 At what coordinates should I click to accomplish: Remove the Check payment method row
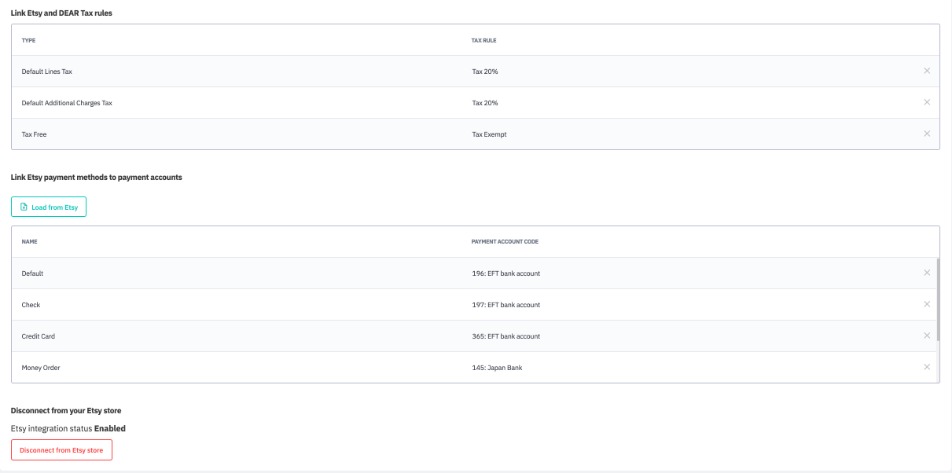[x=926, y=304]
